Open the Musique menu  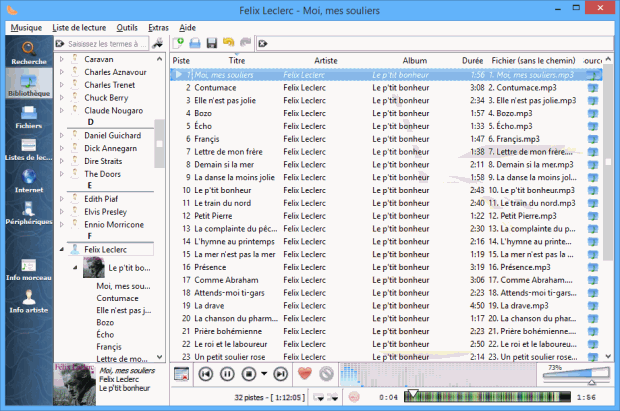pos(26,28)
